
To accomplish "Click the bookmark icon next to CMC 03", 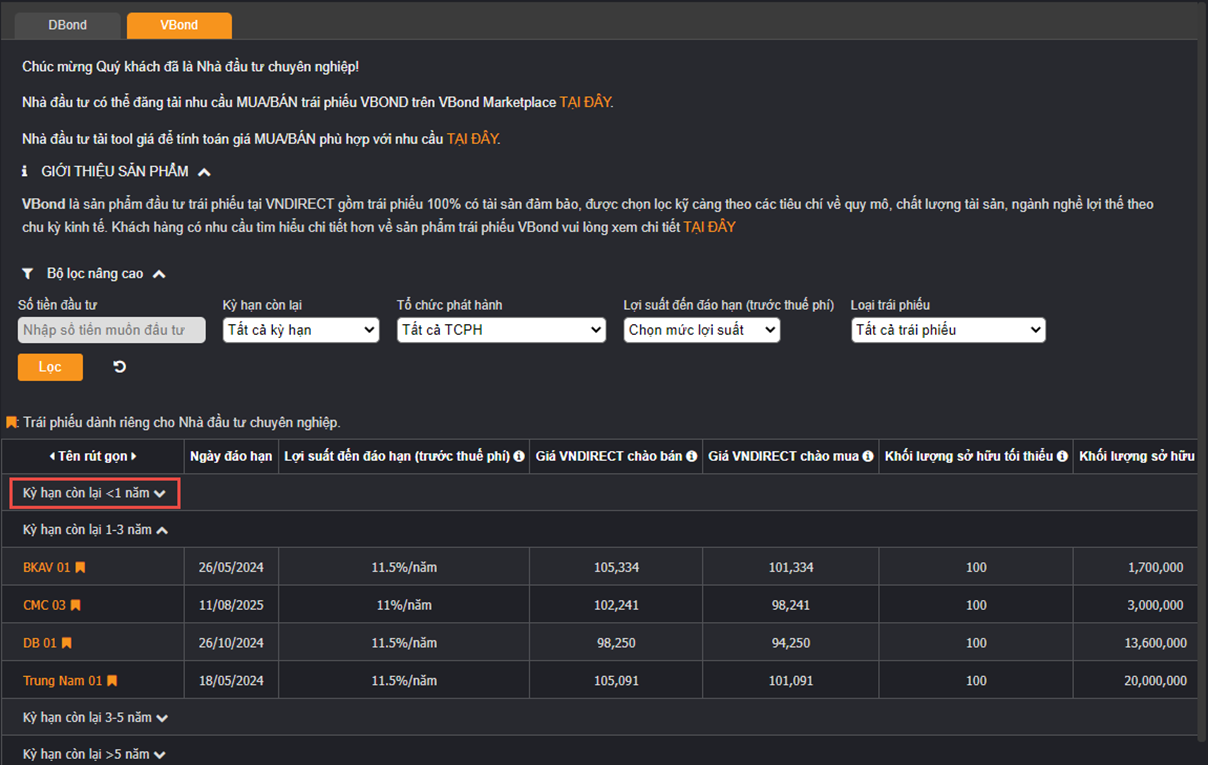I will point(75,605).
